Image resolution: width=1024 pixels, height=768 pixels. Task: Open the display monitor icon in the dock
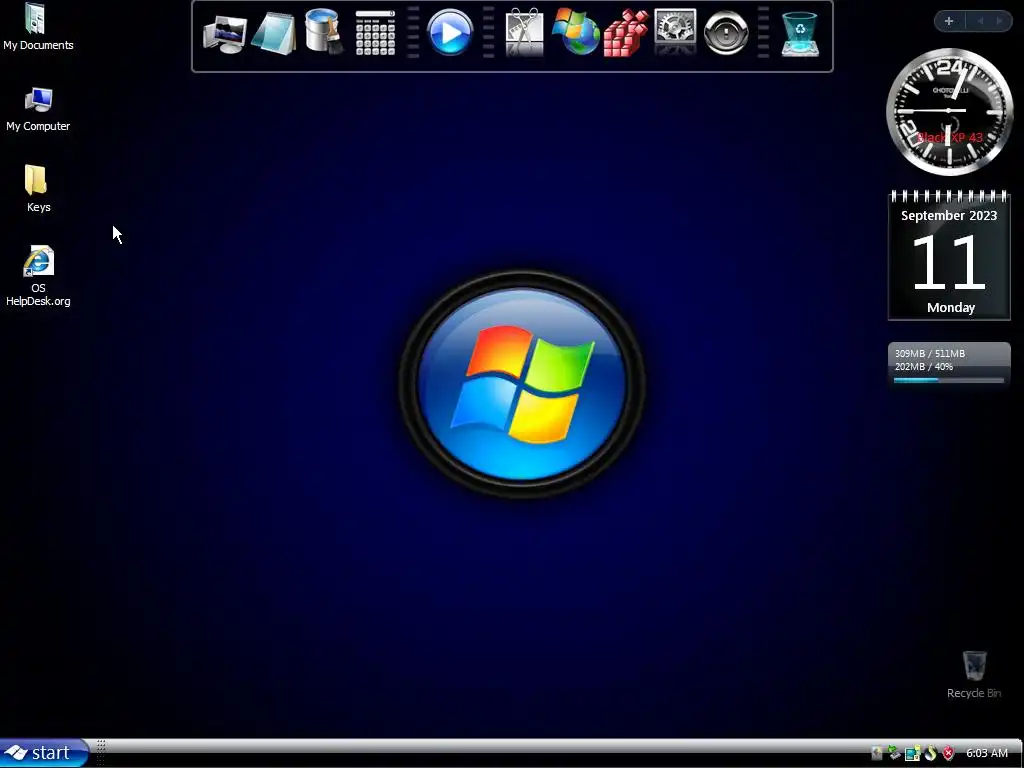pyautogui.click(x=225, y=35)
